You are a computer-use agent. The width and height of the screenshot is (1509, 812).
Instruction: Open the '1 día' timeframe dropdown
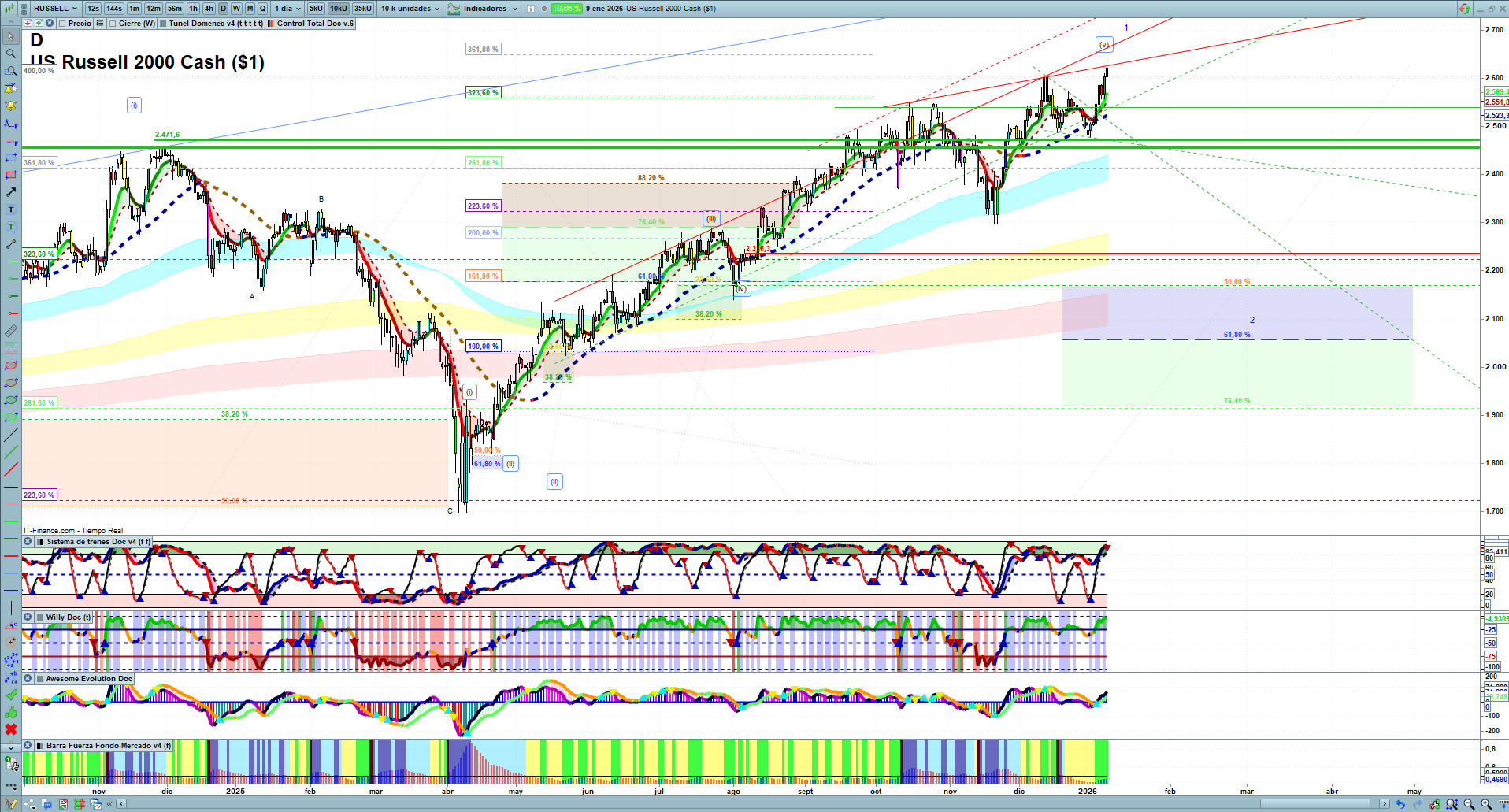click(287, 9)
